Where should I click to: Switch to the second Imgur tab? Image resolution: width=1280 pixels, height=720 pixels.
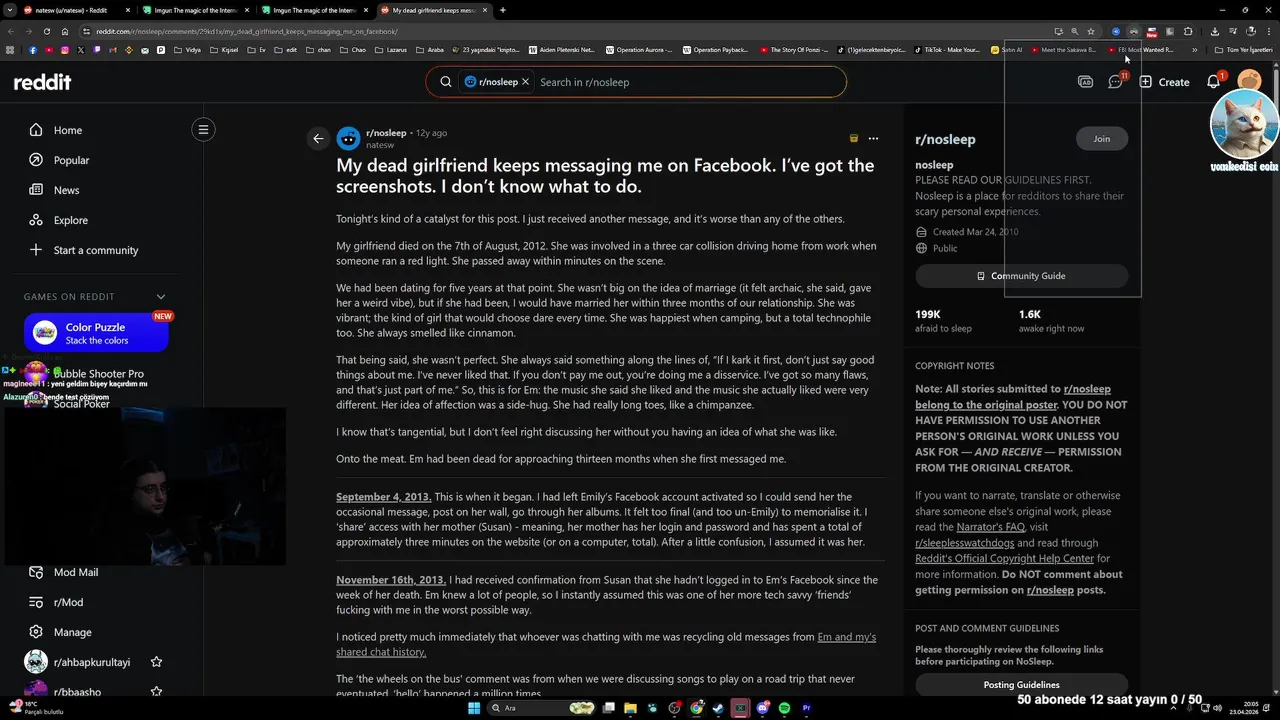coord(313,10)
